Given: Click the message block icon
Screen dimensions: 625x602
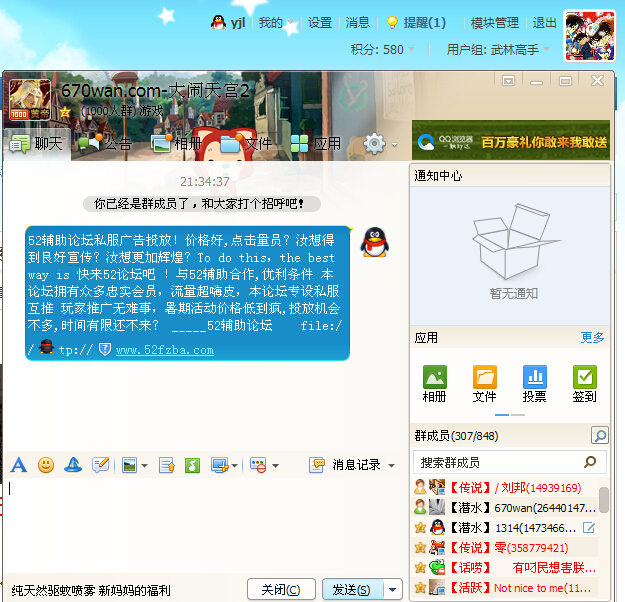Looking at the screenshot, I should click(258, 465).
